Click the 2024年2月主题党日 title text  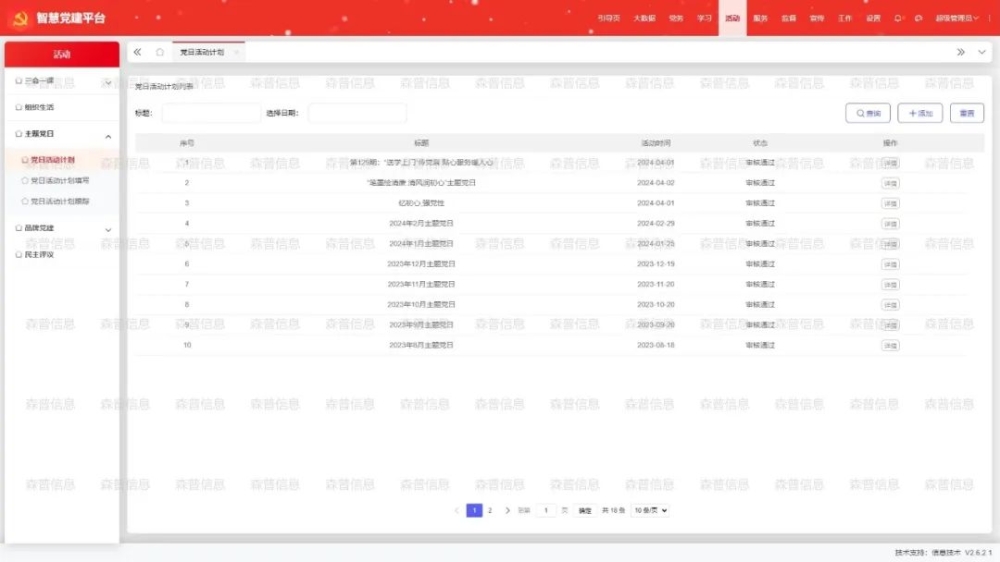pyautogui.click(x=421, y=223)
